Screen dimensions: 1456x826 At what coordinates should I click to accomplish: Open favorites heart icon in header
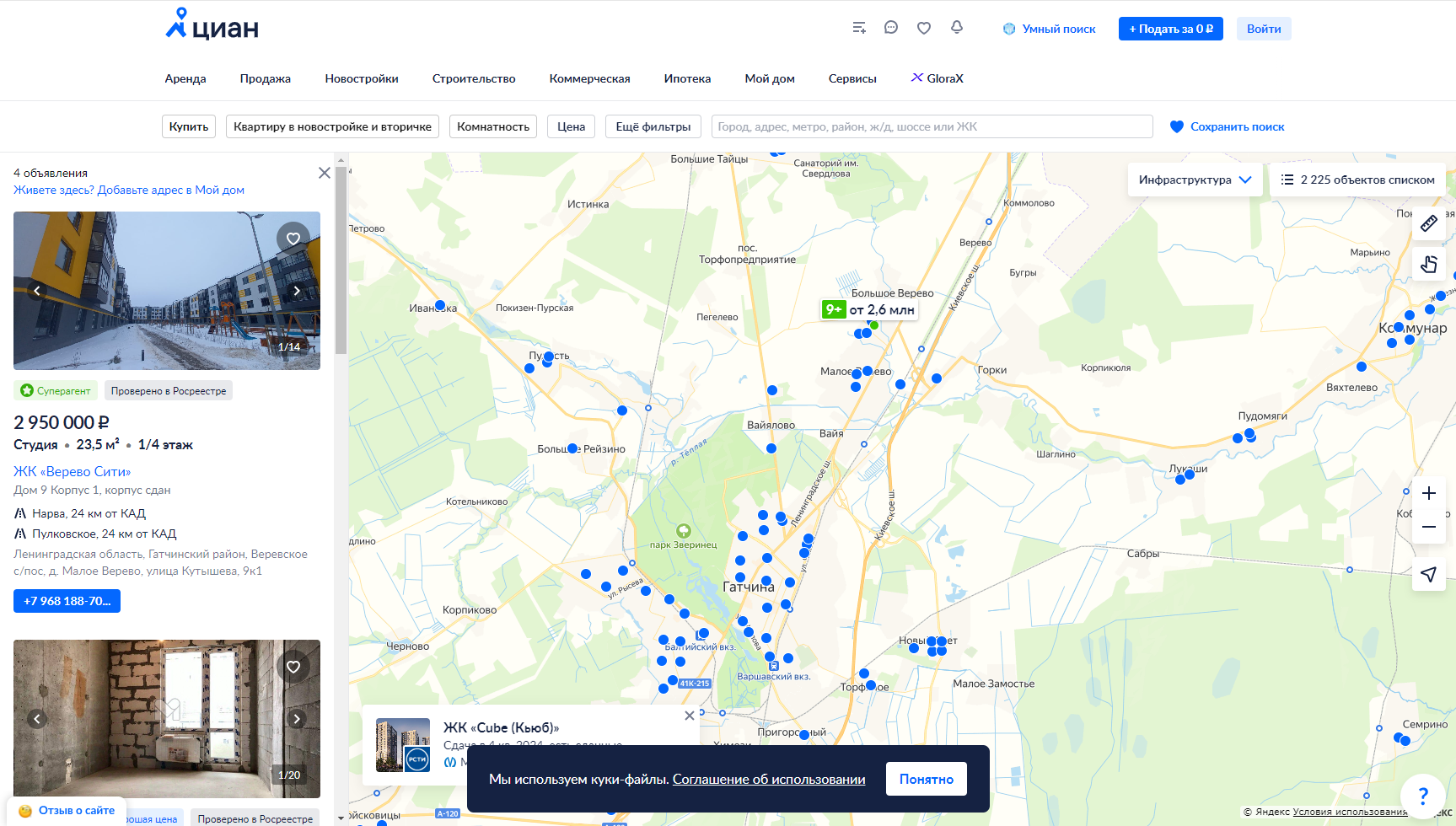click(x=924, y=28)
